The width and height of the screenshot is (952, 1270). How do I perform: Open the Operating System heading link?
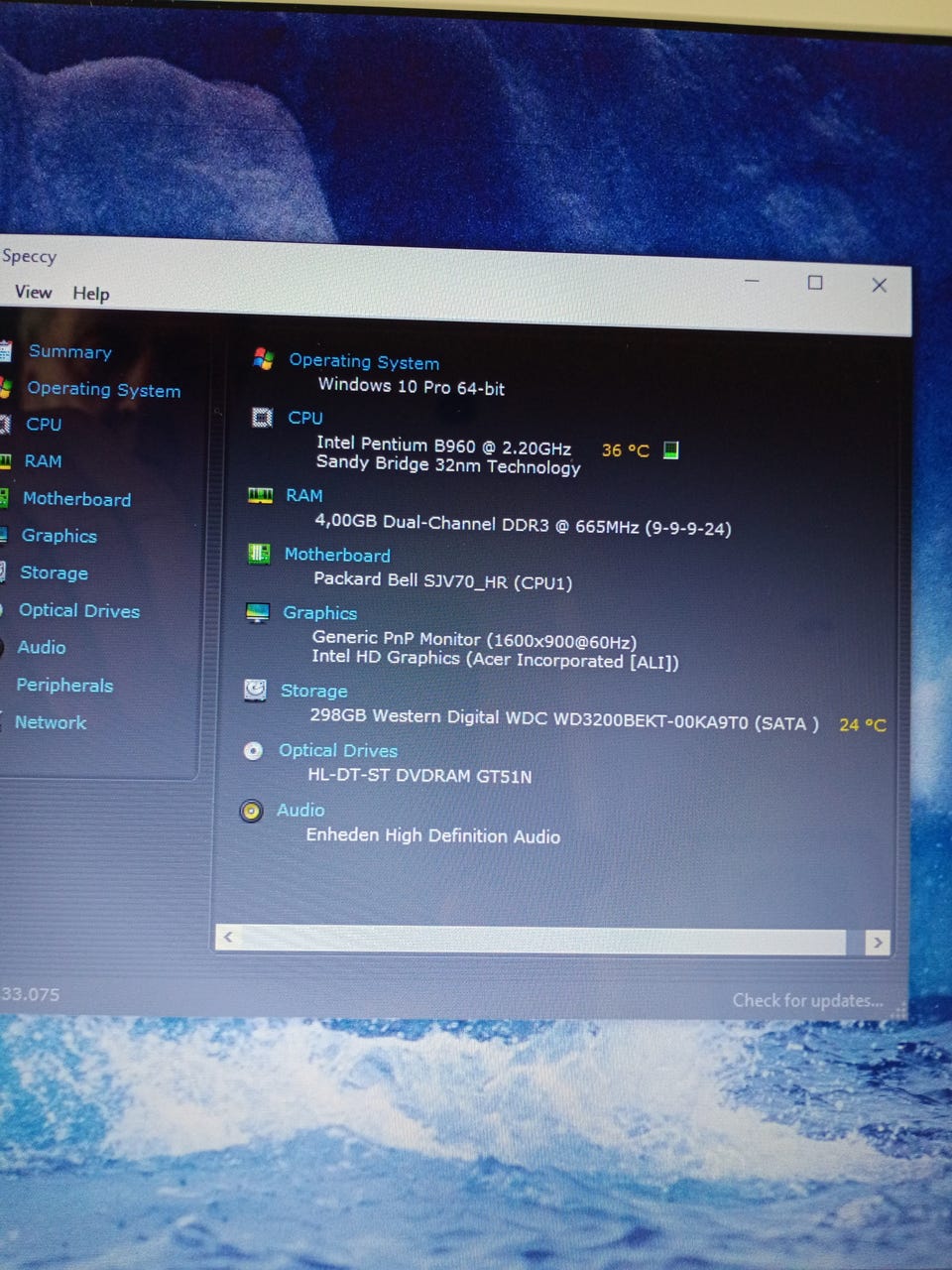[x=364, y=362]
